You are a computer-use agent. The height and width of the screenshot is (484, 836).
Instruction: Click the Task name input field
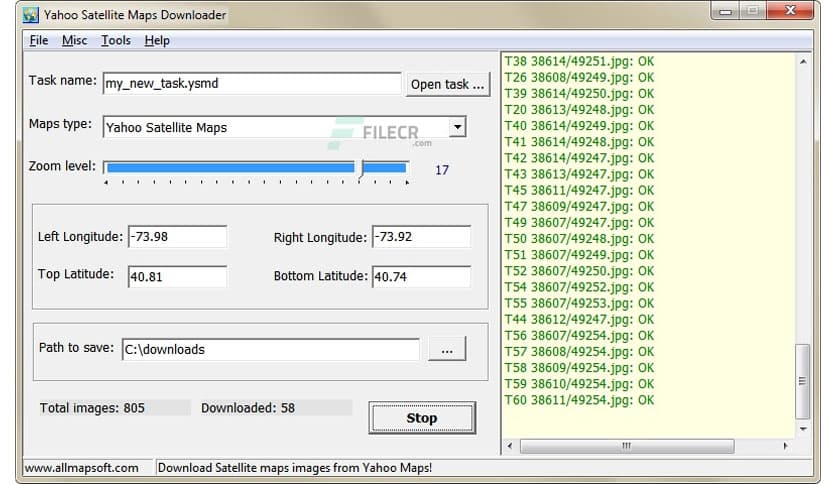tap(252, 84)
